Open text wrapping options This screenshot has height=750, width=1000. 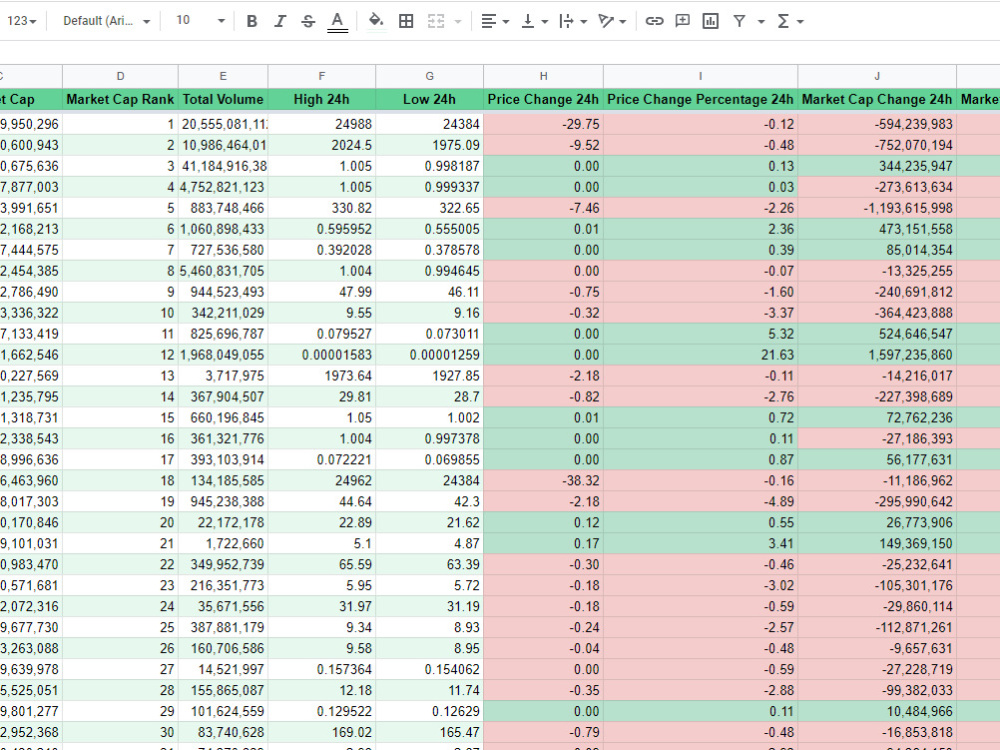tap(568, 20)
